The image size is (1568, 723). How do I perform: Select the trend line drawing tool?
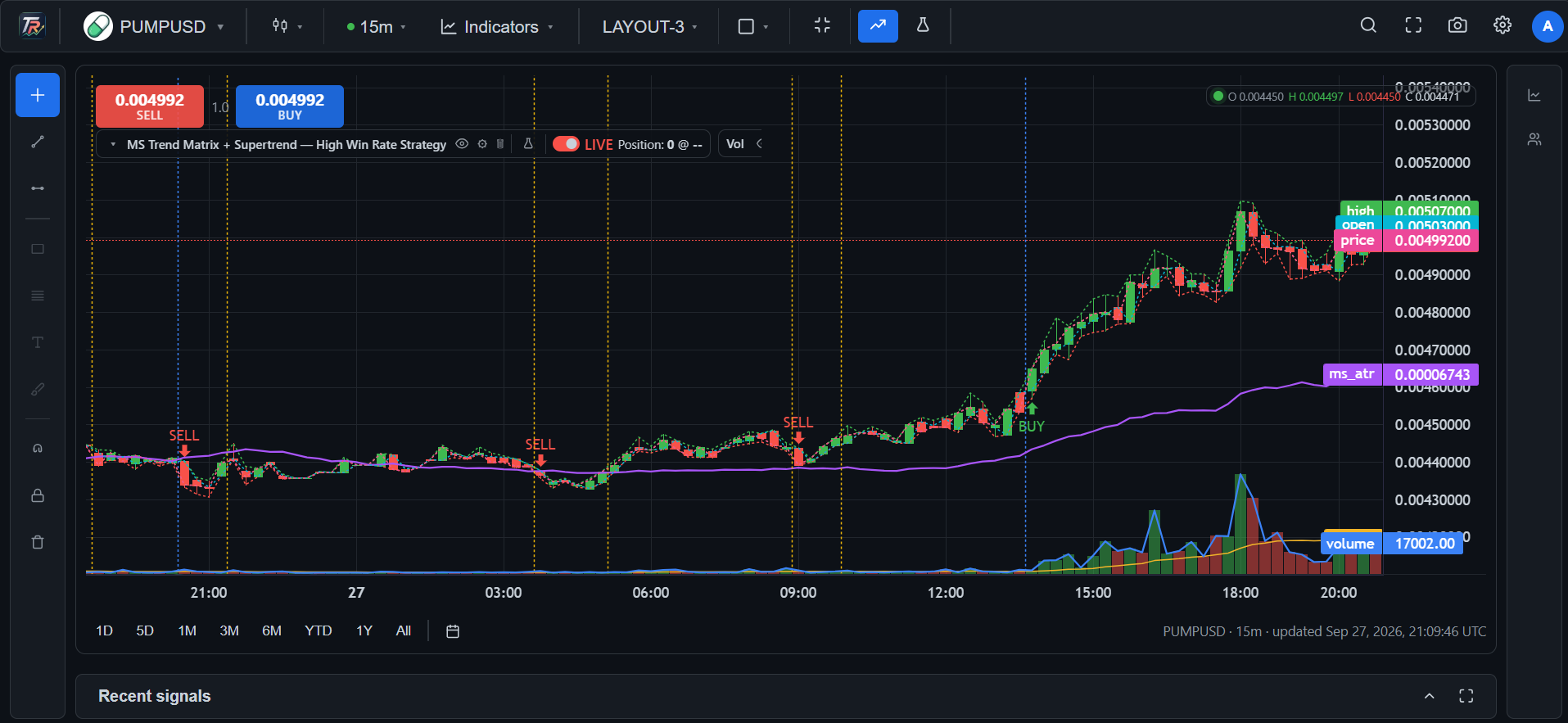(x=38, y=142)
